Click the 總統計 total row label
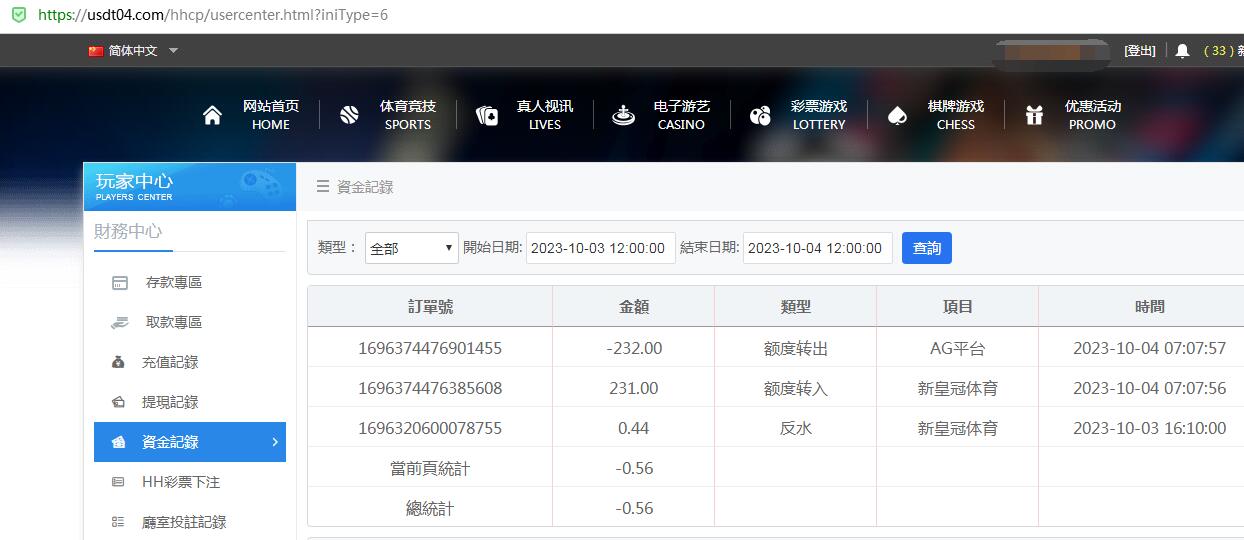Viewport: 1244px width, 540px height. 430,509
